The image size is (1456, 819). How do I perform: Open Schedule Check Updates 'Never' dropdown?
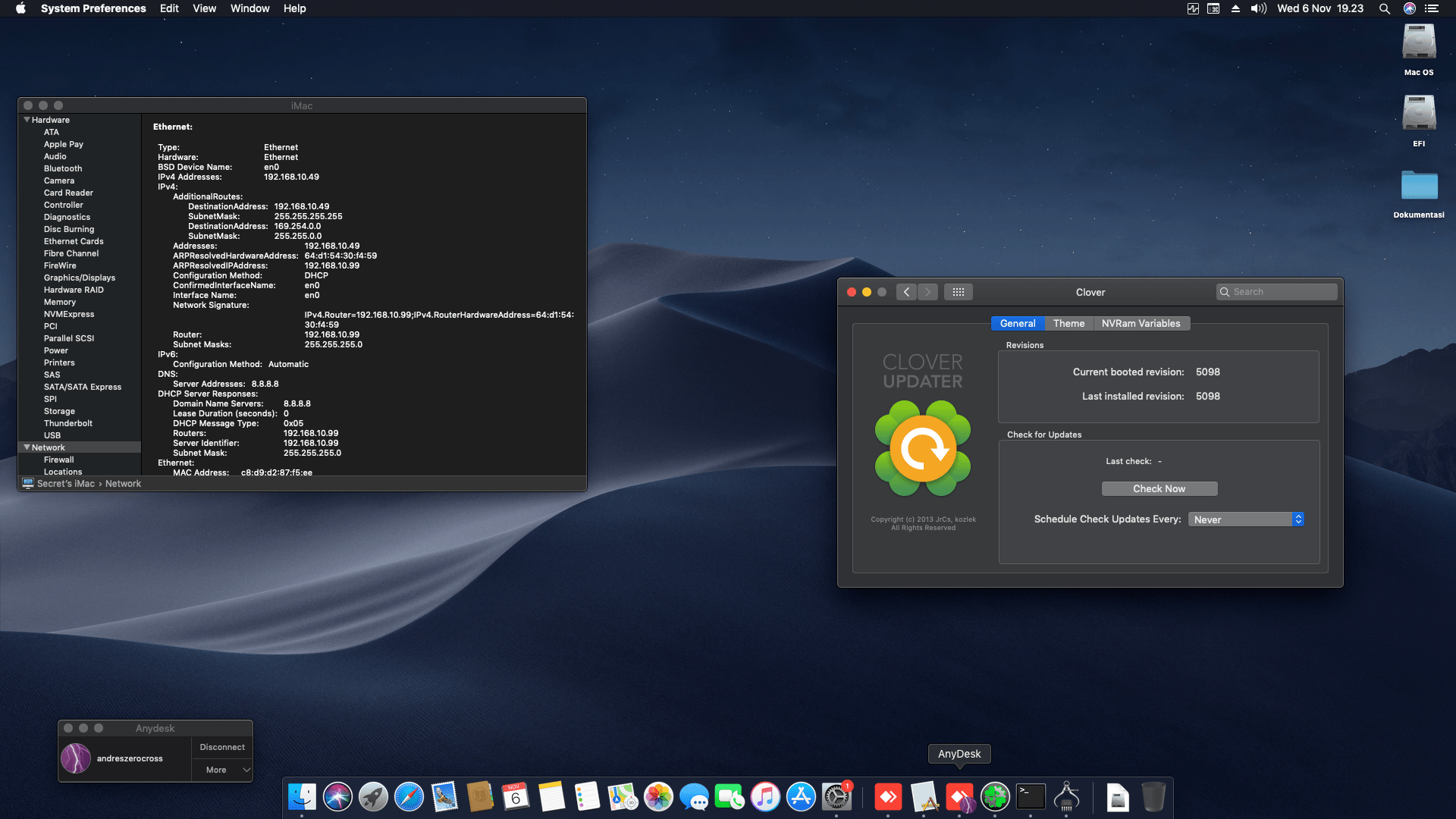tap(1246, 519)
